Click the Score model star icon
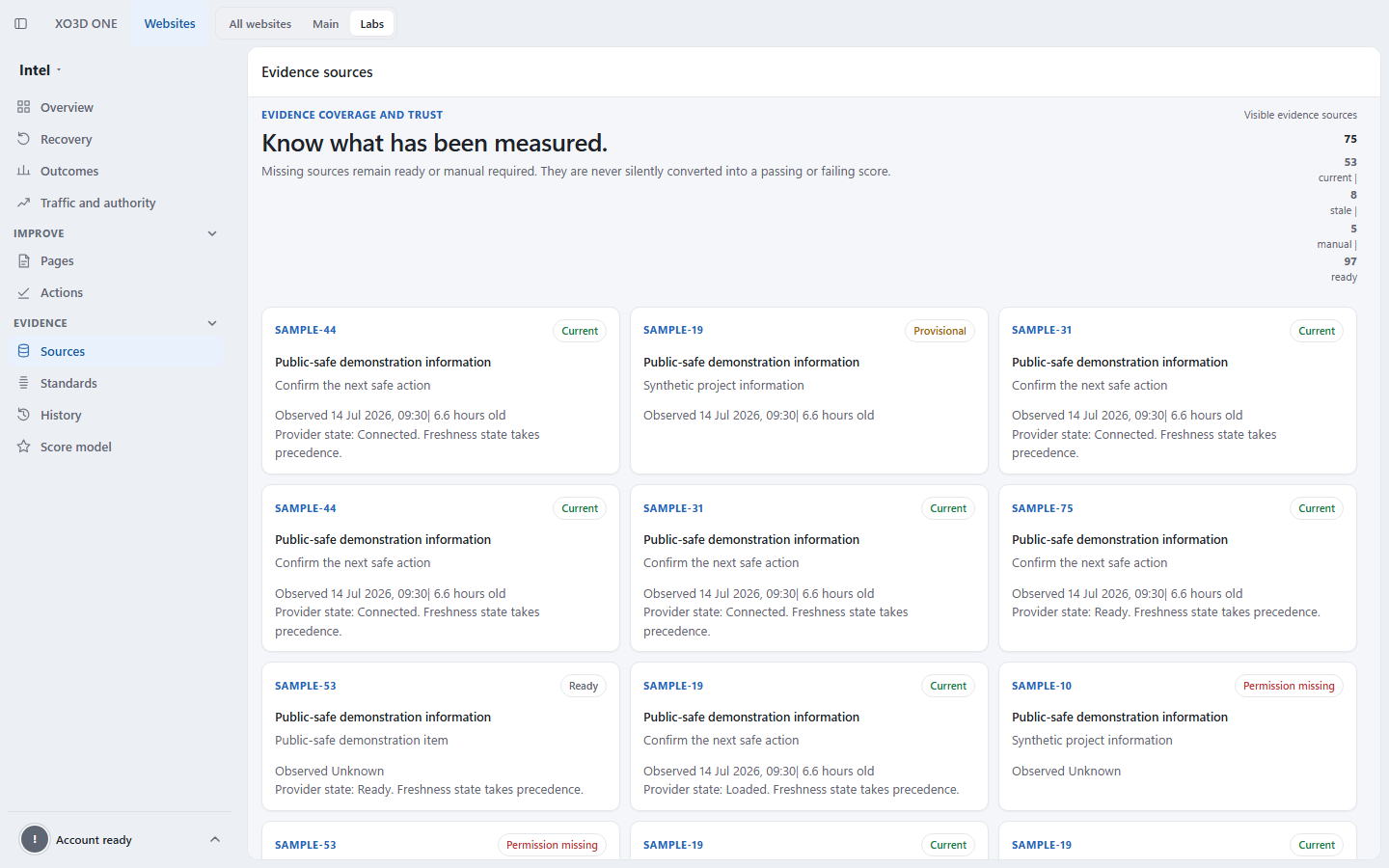The image size is (1389, 868). [24, 447]
